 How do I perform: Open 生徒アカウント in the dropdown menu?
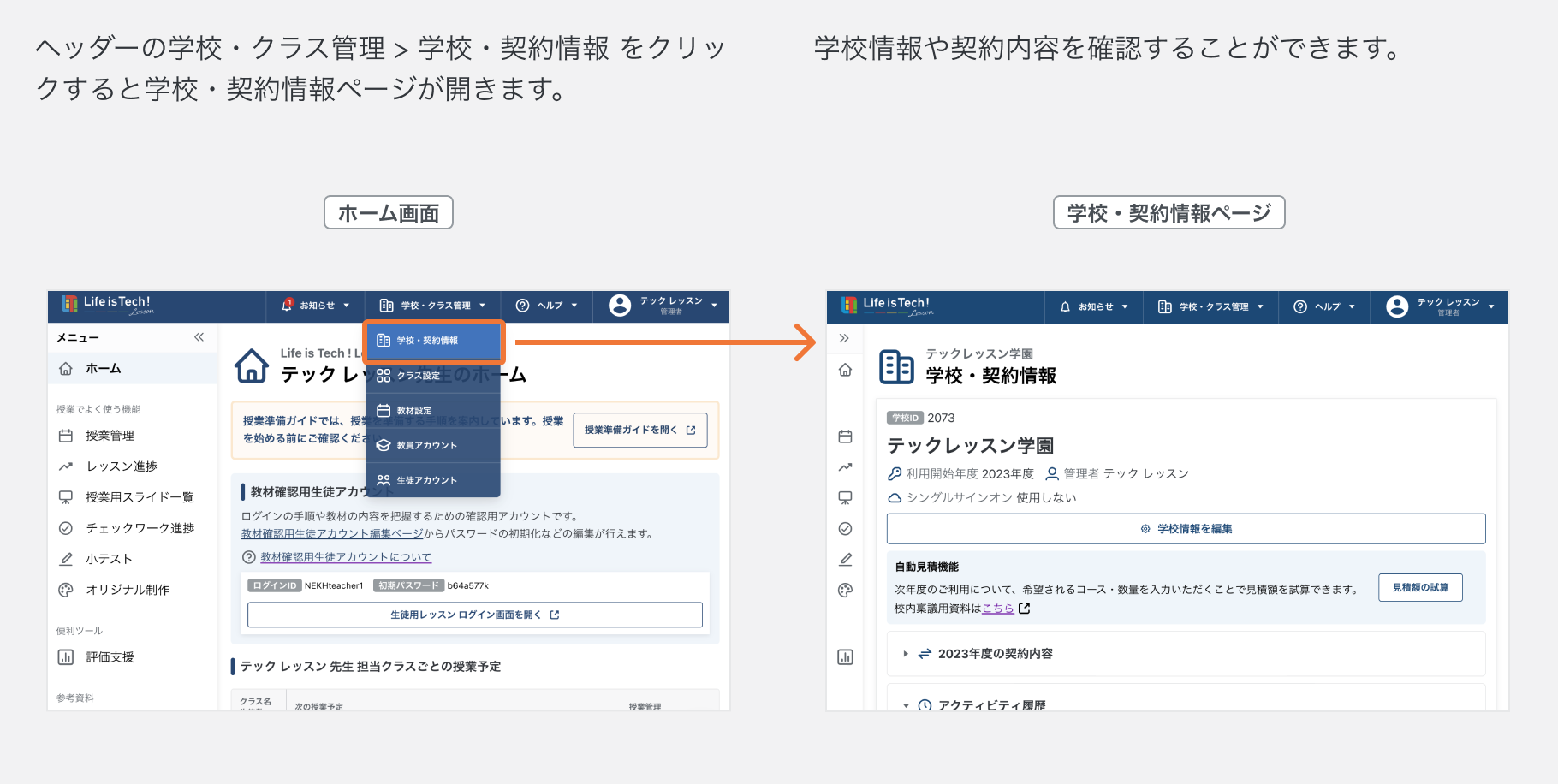click(x=425, y=479)
